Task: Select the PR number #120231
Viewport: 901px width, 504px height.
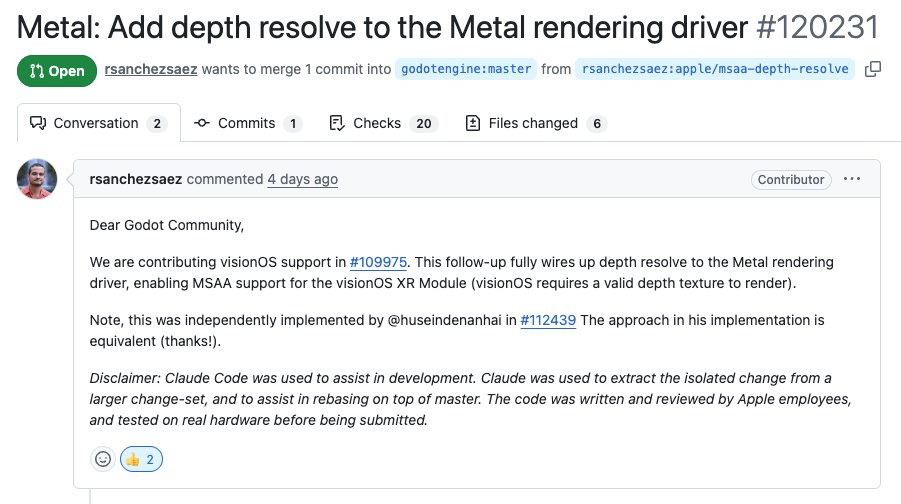Action: [x=818, y=28]
